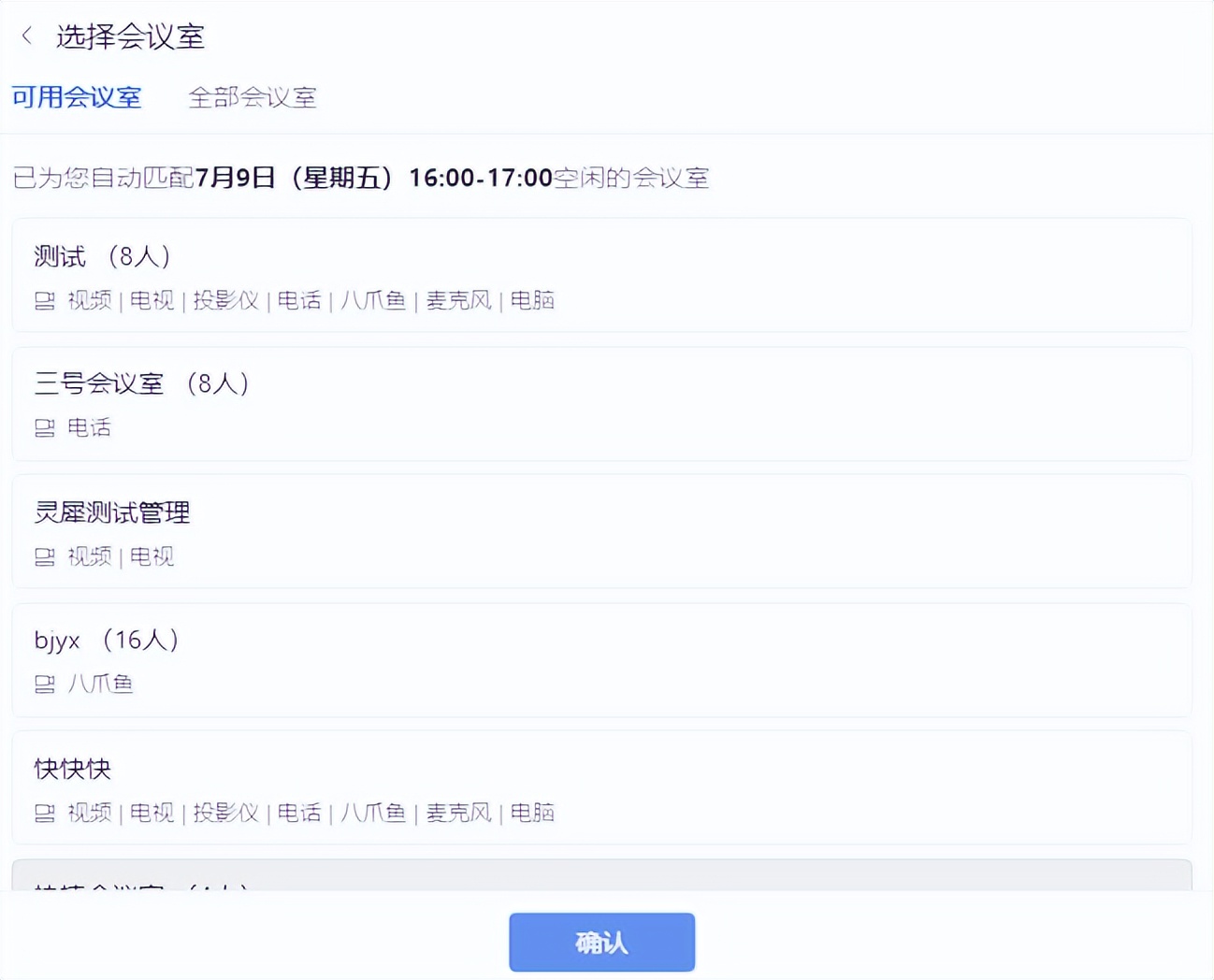Click the device icon in the 测试 room card
This screenshot has width=1214, height=980.
click(x=44, y=300)
